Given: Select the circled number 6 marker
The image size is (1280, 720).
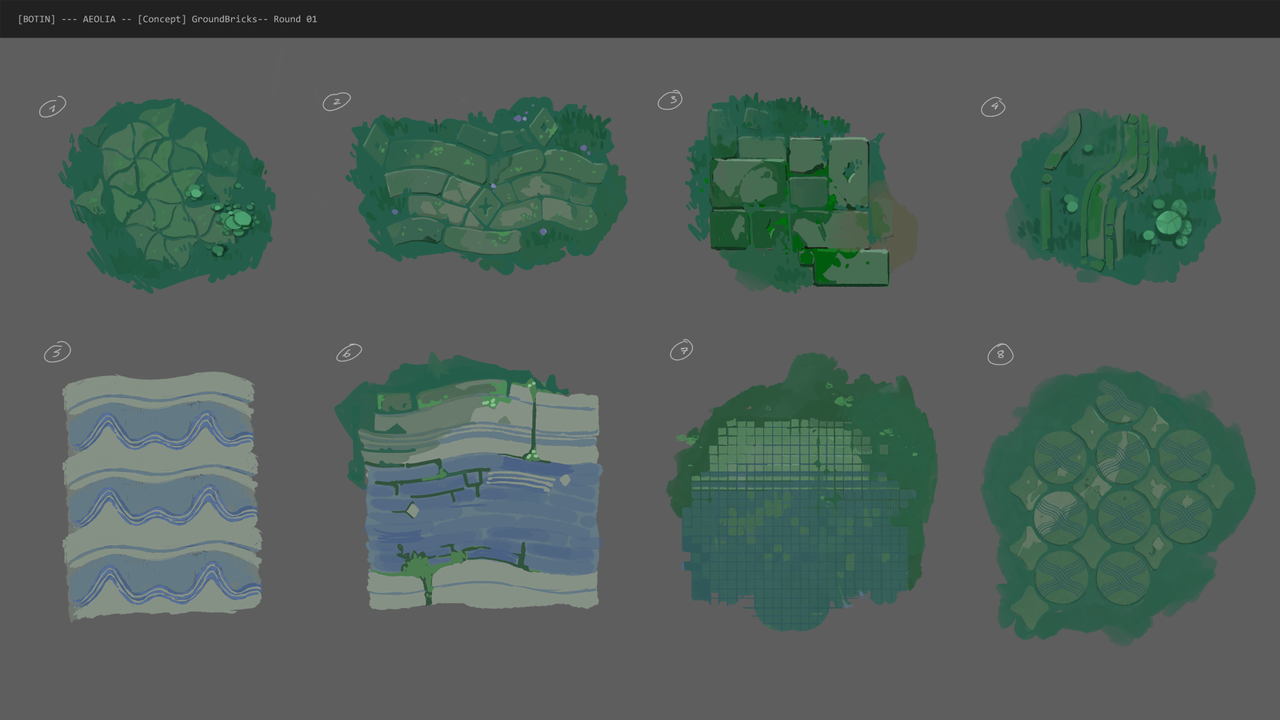Looking at the screenshot, I should [x=348, y=353].
